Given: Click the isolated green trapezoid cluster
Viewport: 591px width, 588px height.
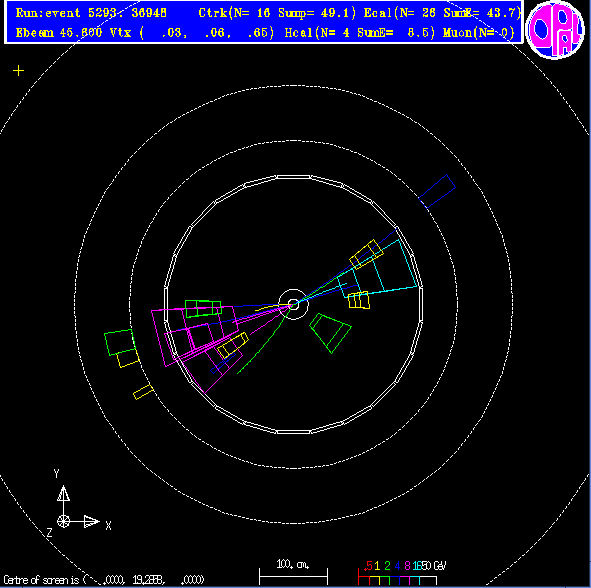Looking at the screenshot, I should click(x=330, y=333).
